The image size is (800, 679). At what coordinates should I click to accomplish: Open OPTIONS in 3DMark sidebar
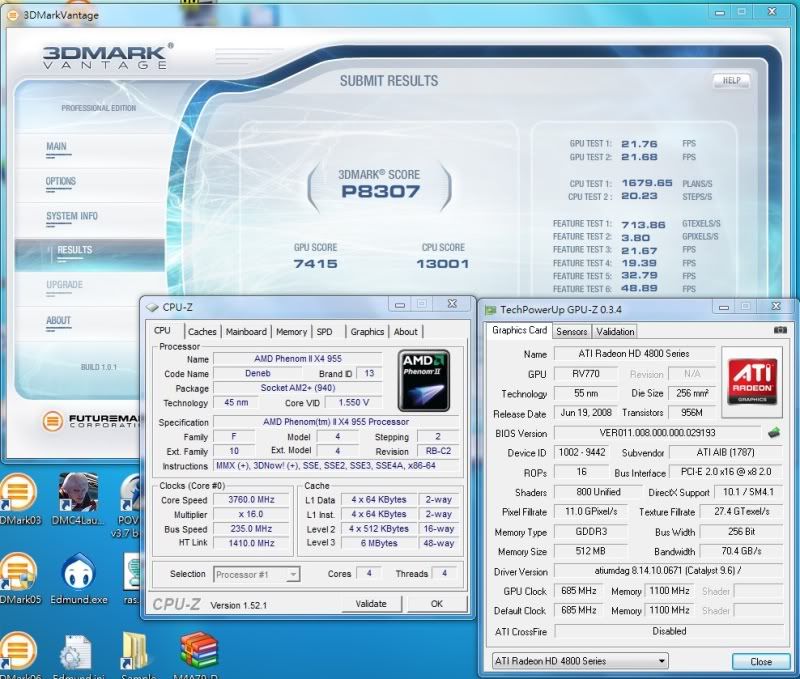point(61,181)
